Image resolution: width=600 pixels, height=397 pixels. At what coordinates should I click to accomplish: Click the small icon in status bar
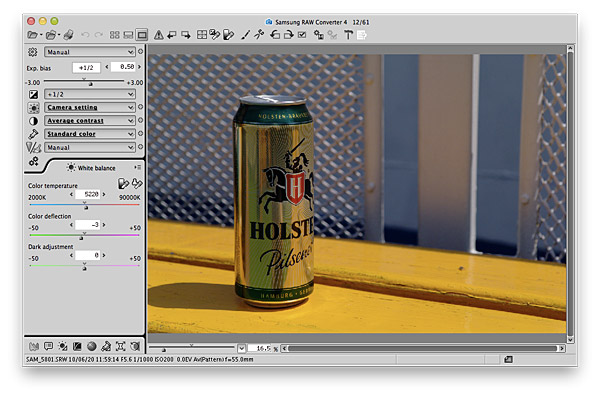tap(508, 359)
